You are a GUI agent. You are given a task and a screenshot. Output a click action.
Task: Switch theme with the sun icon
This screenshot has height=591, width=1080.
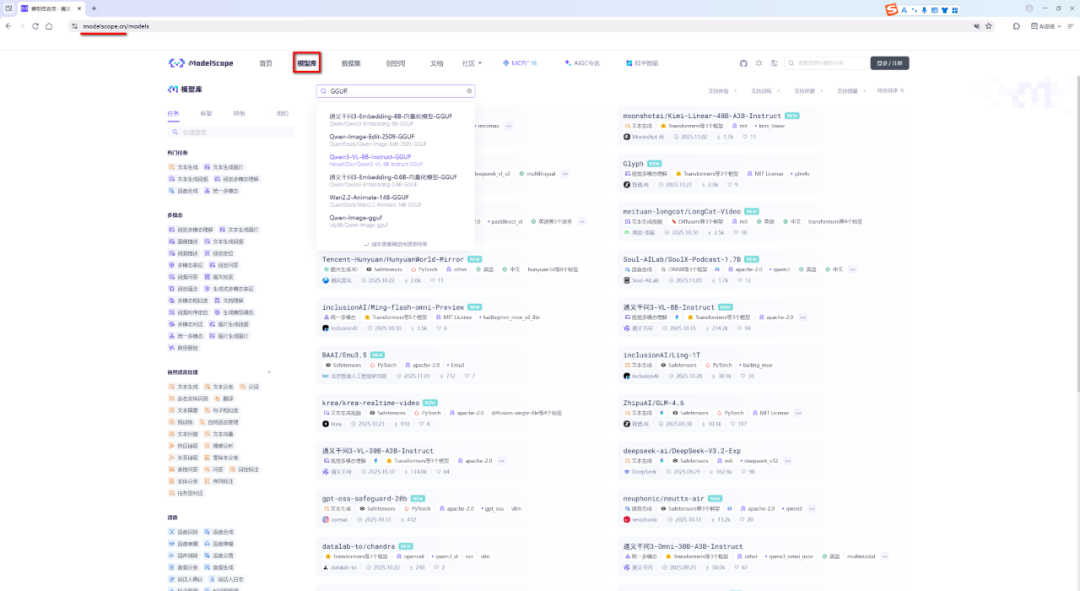[x=758, y=63]
